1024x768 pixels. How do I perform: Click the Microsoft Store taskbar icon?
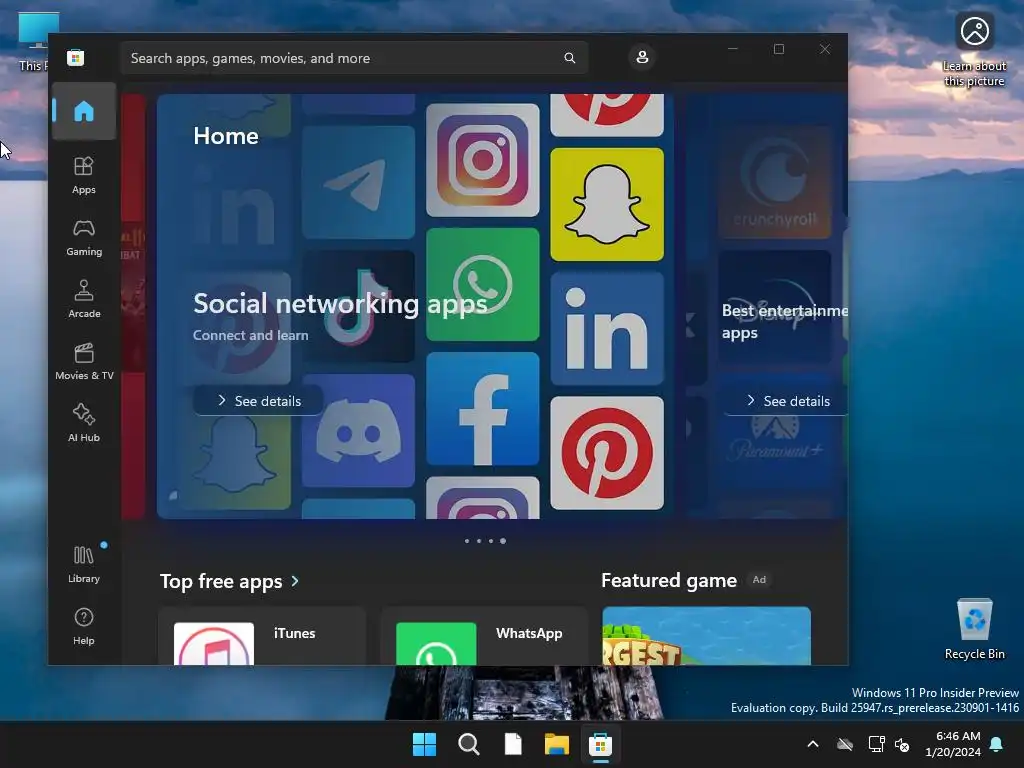point(600,744)
